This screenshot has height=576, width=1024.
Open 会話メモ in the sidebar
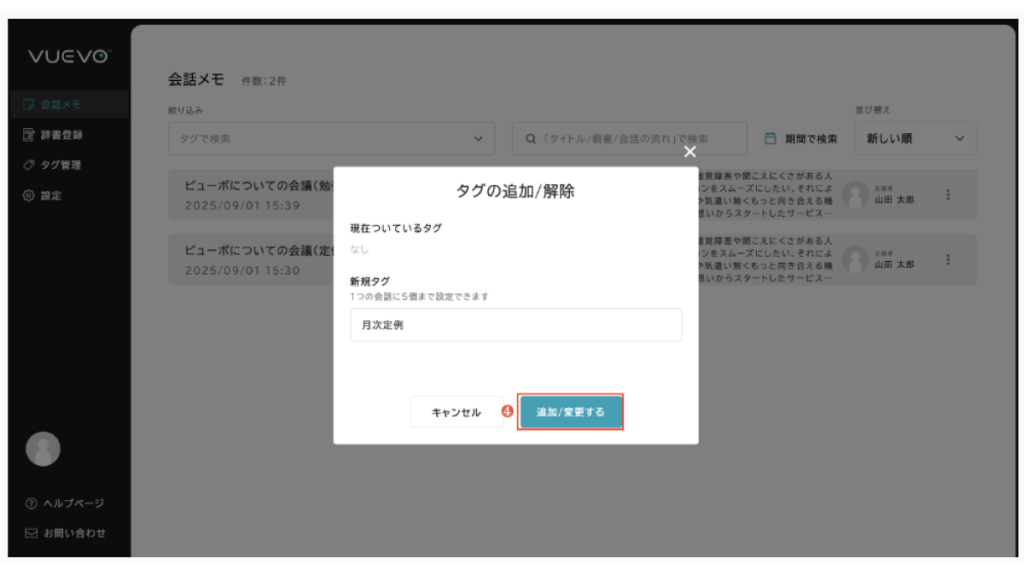point(60,104)
